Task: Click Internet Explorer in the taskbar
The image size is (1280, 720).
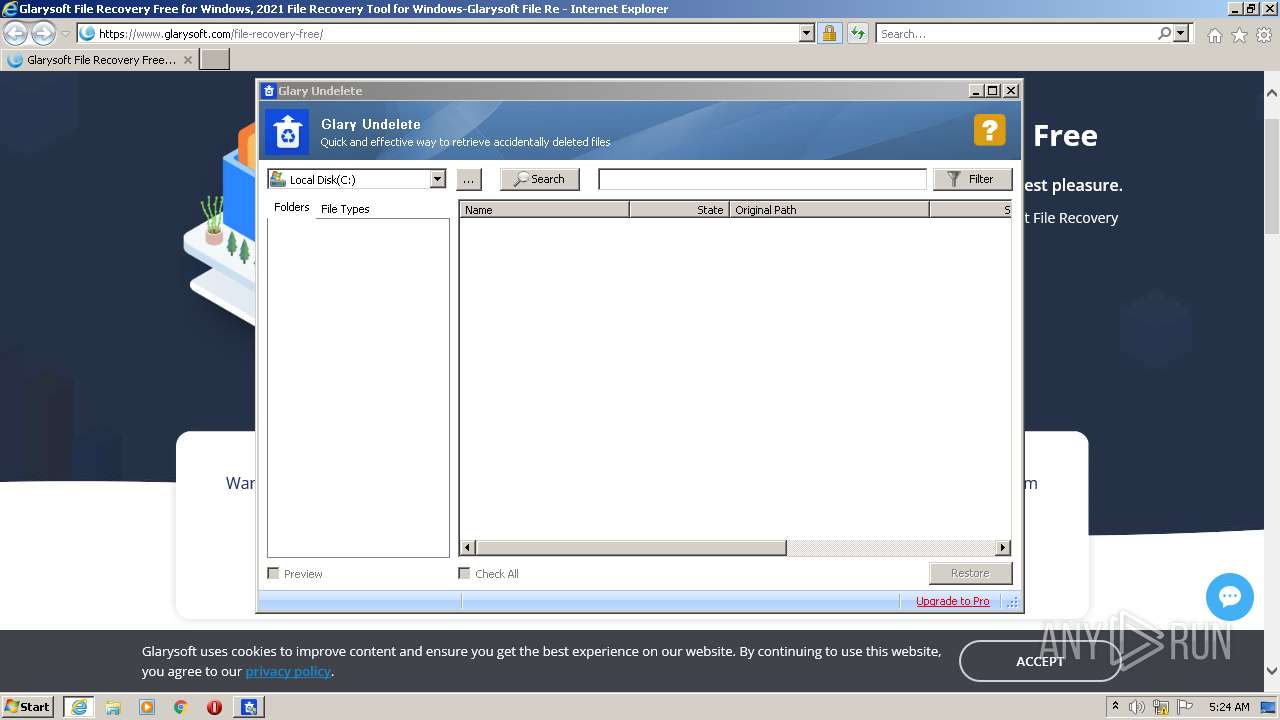Action: [x=78, y=707]
